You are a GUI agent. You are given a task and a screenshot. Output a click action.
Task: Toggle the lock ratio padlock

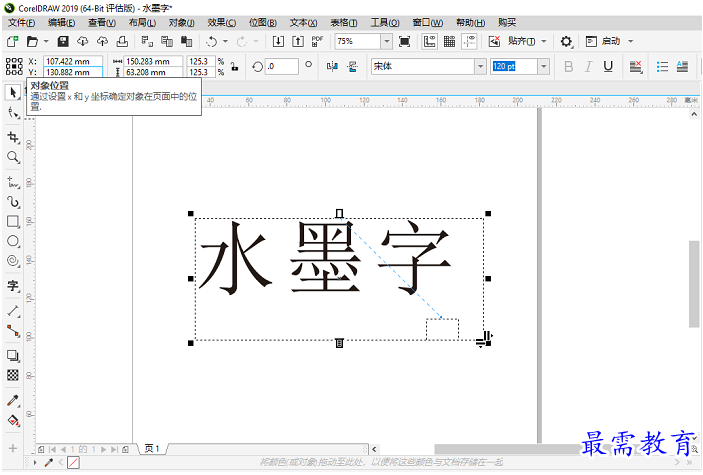[234, 66]
